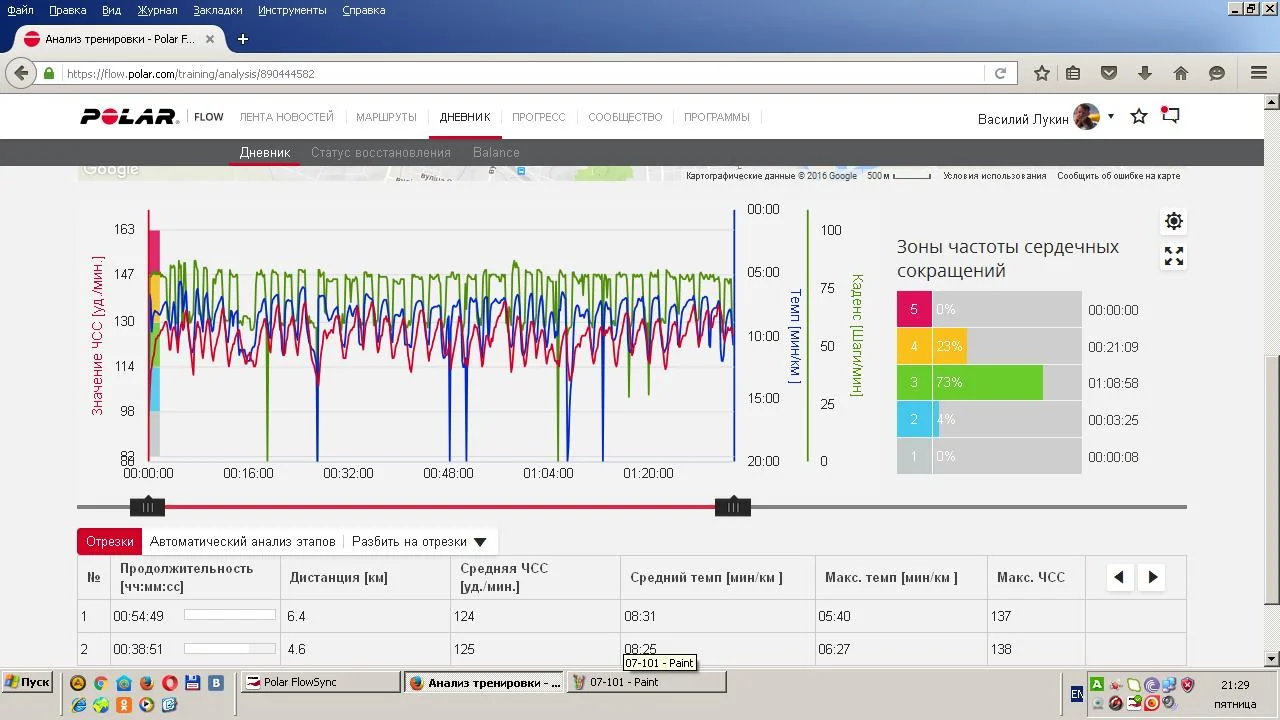Open the user profile dropdown arrow
The image size is (1280, 720).
1111,117
